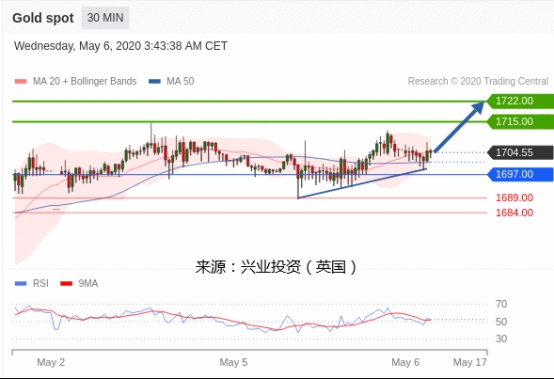Image resolution: width=554 pixels, height=379 pixels.
Task: Click the pink MA 20 legend swatch
Action: coord(20,82)
